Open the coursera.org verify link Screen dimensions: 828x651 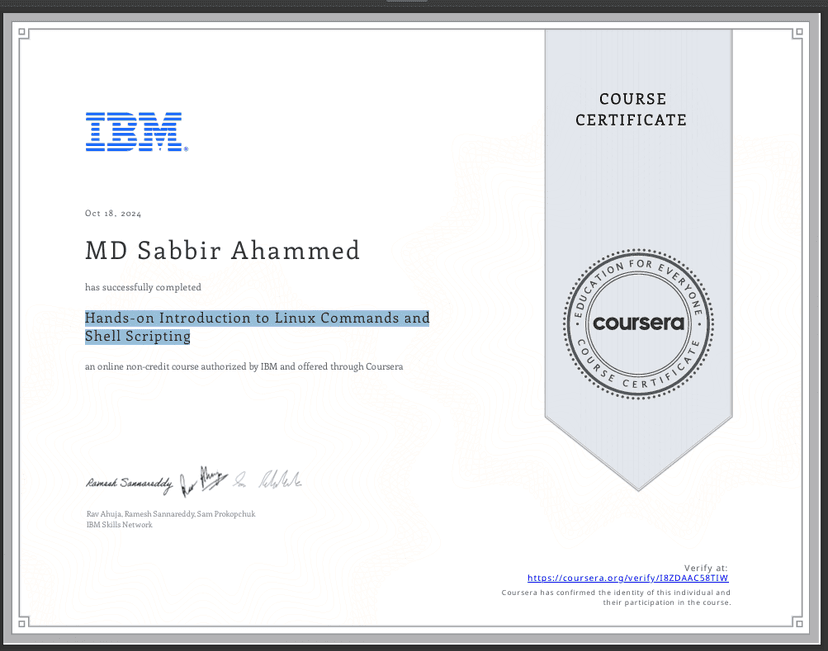point(628,578)
